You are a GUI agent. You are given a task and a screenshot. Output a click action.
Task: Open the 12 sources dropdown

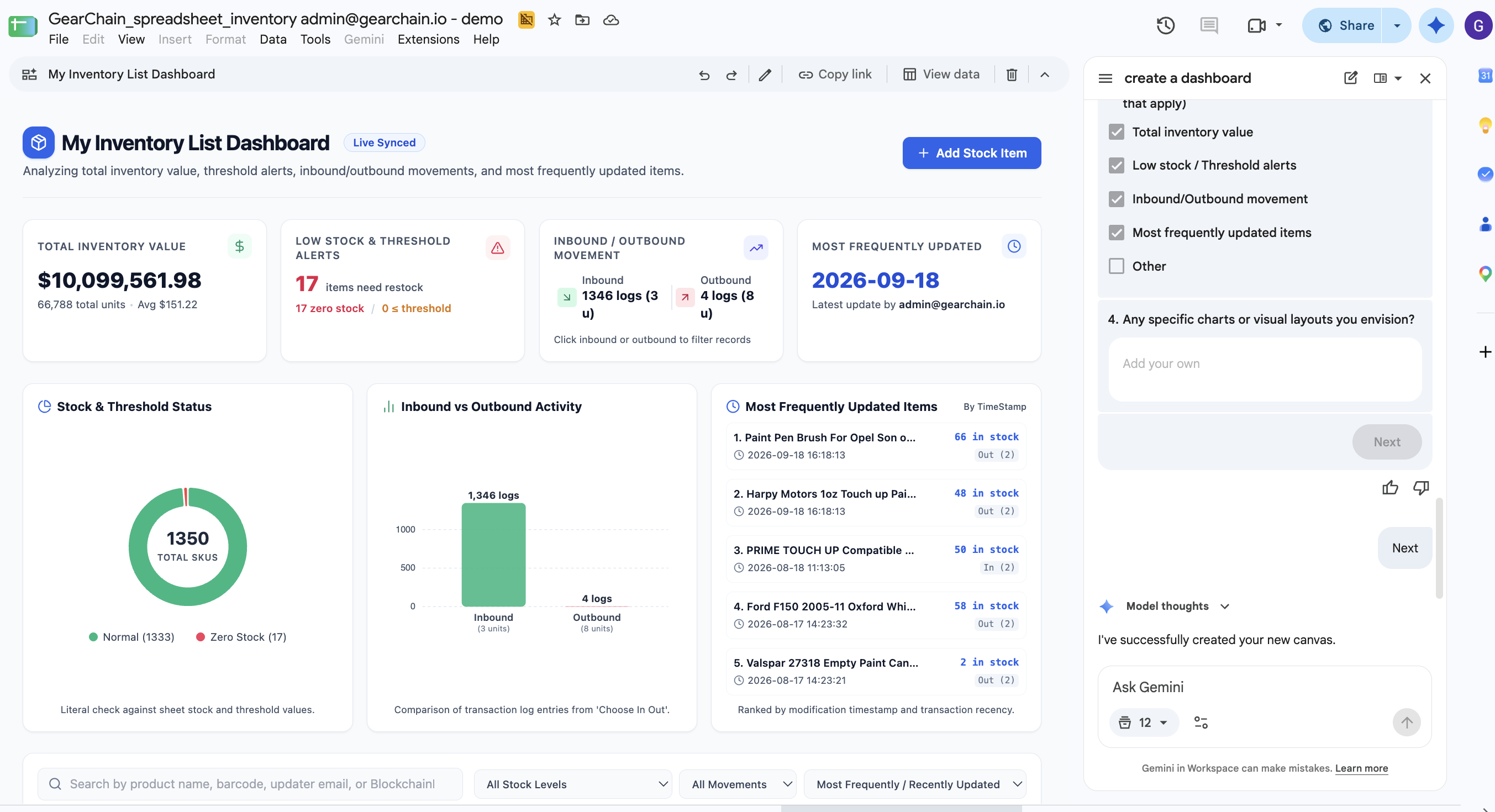[x=1144, y=723]
